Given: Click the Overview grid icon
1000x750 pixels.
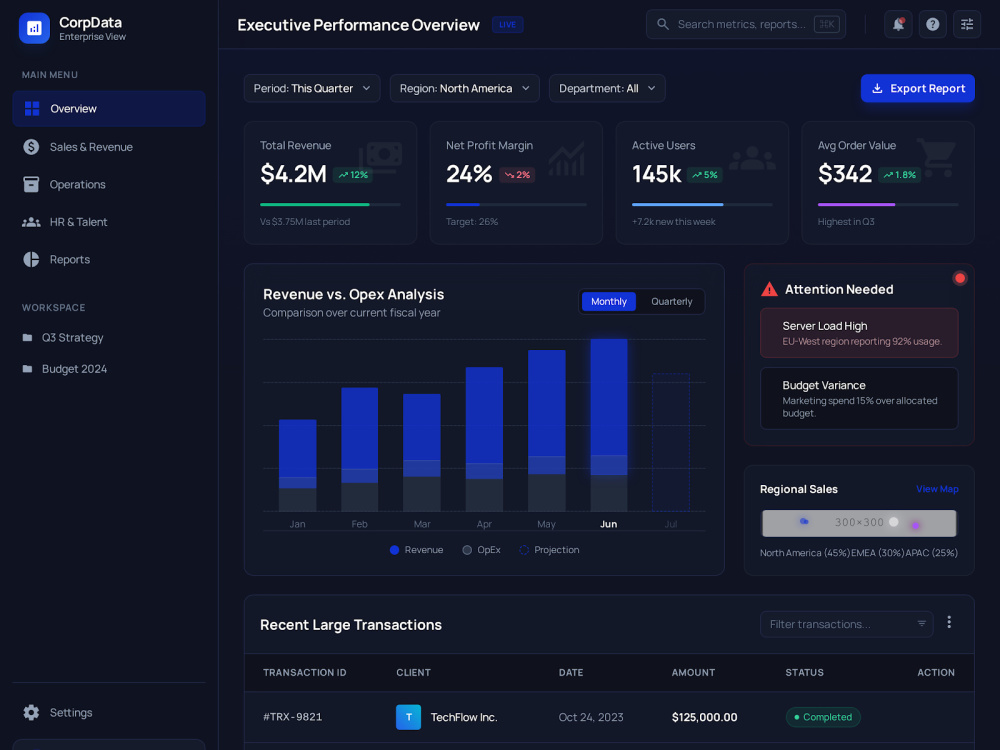Looking at the screenshot, I should pyautogui.click(x=32, y=108).
